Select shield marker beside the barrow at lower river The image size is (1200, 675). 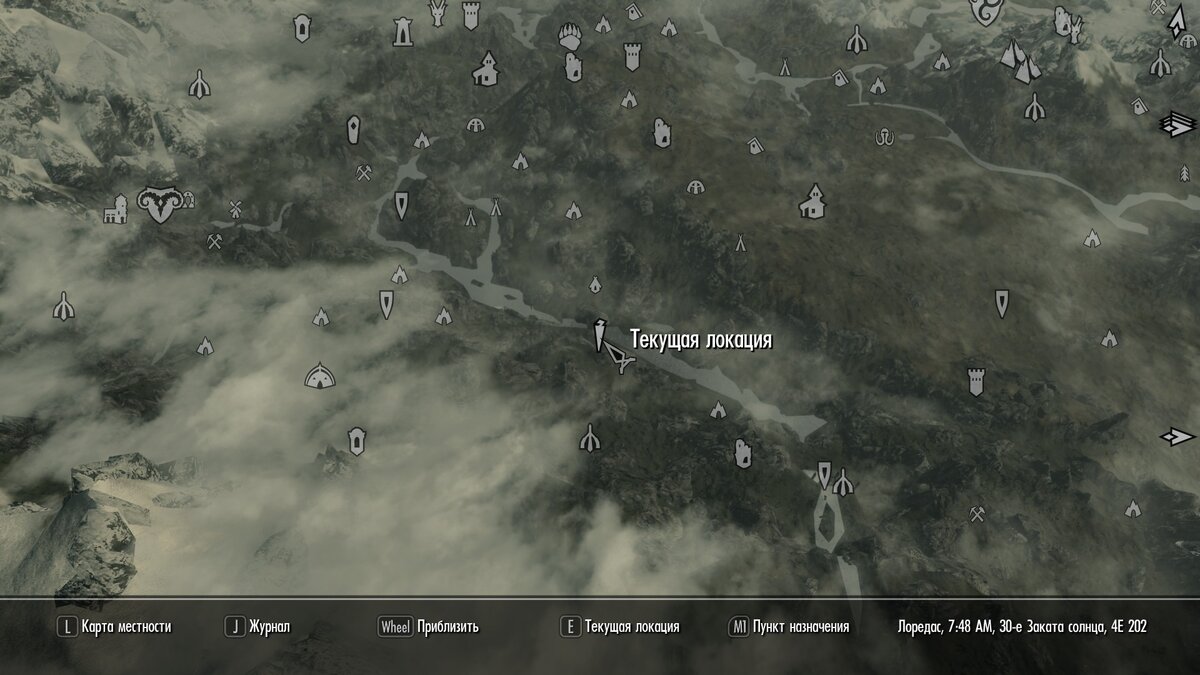point(824,474)
